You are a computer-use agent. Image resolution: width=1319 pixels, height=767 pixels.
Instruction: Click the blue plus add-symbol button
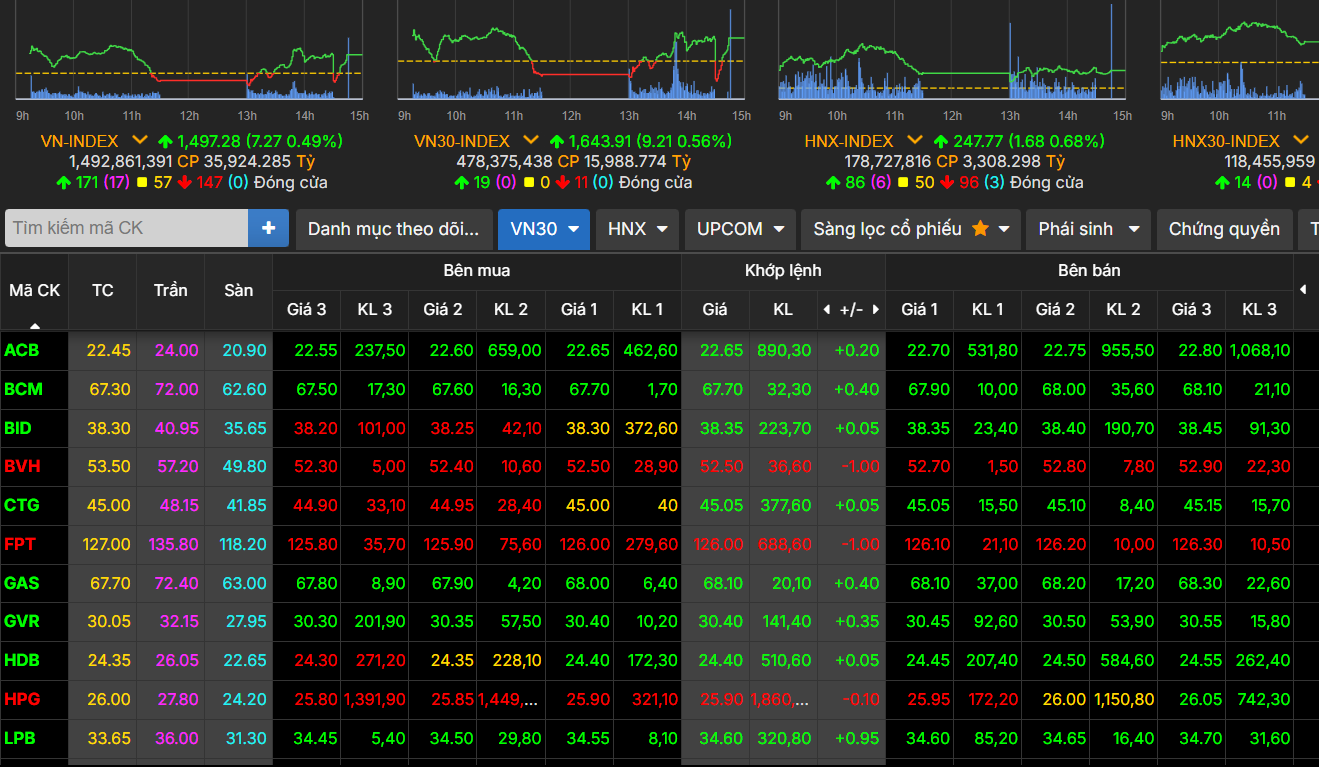coord(268,228)
